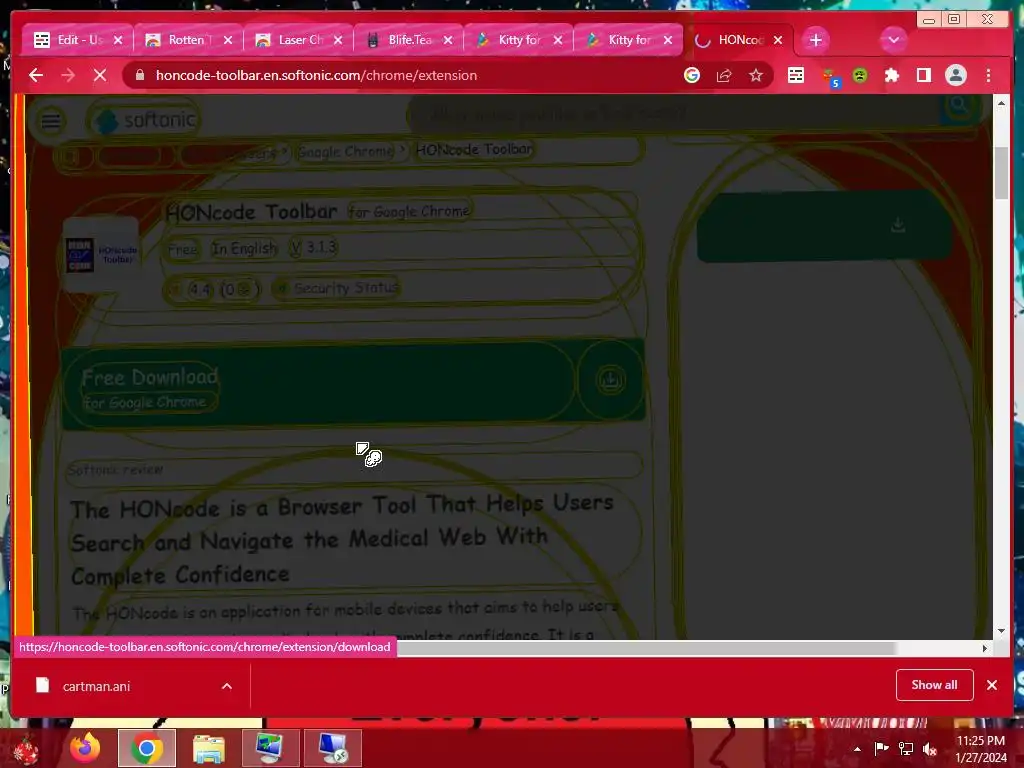Share this page icon
The height and width of the screenshot is (768, 1024).
[x=724, y=75]
